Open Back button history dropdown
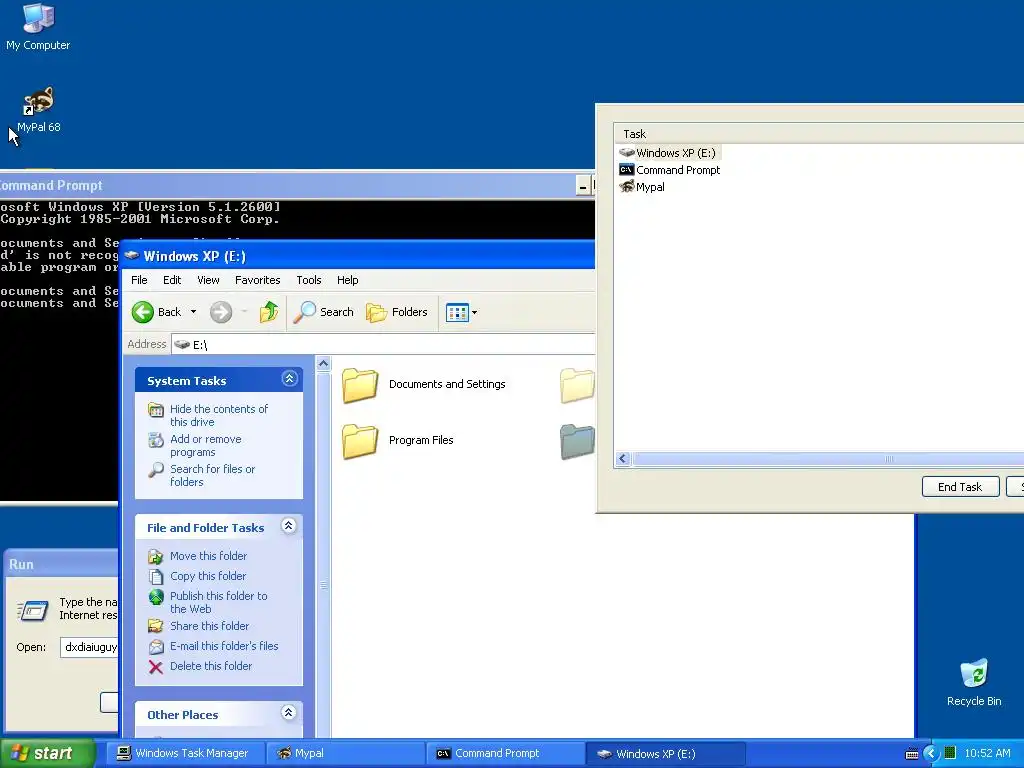The image size is (1024, 768). [x=193, y=312]
